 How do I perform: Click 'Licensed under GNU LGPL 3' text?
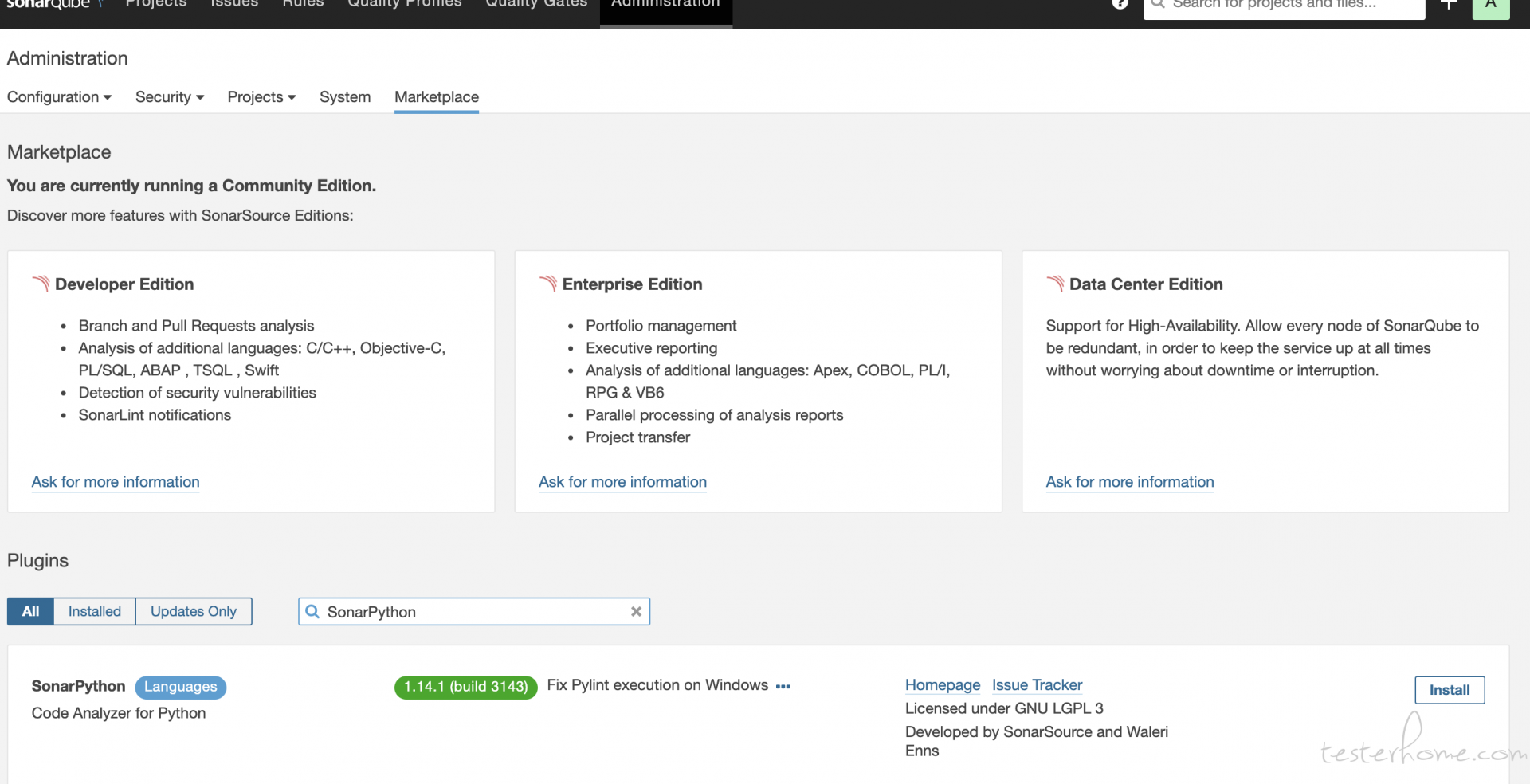[1004, 708]
